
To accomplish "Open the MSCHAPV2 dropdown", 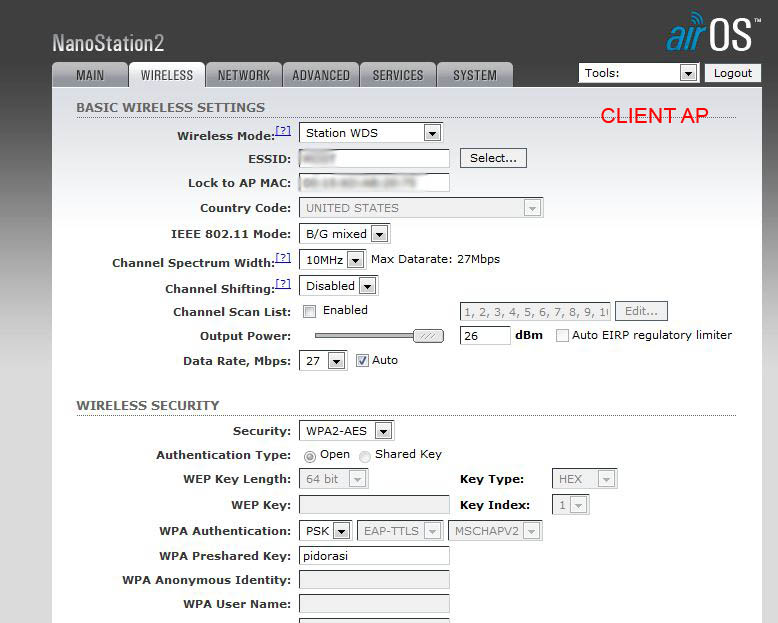I will [495, 531].
